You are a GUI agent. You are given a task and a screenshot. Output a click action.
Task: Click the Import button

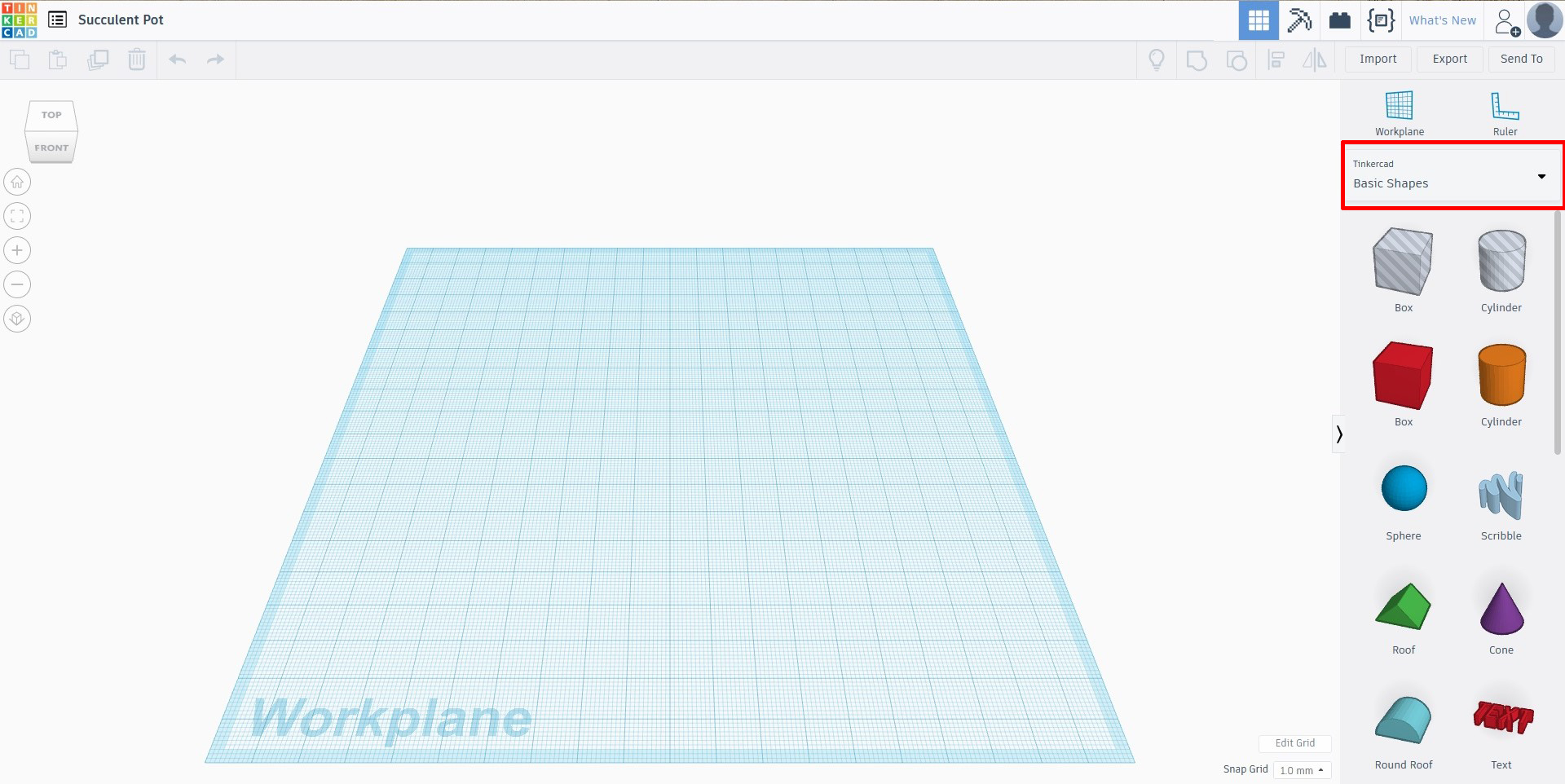[1378, 59]
